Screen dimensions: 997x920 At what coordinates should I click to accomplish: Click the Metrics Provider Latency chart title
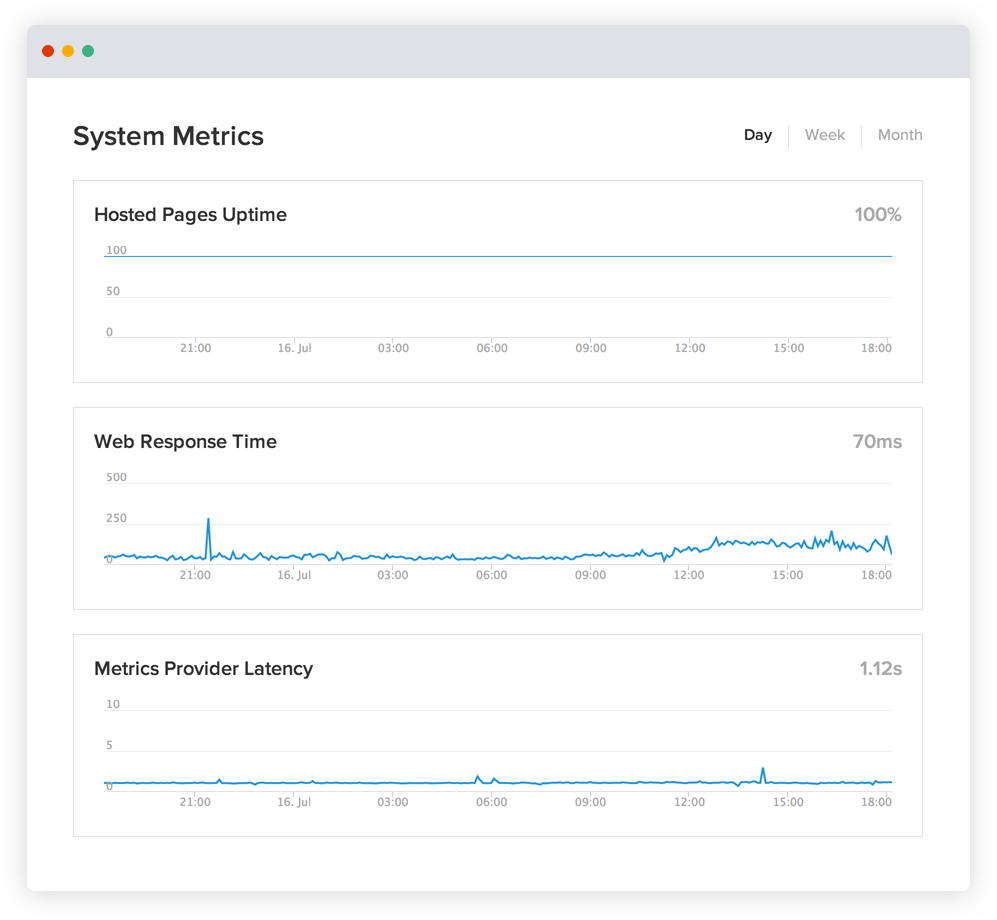coord(203,669)
